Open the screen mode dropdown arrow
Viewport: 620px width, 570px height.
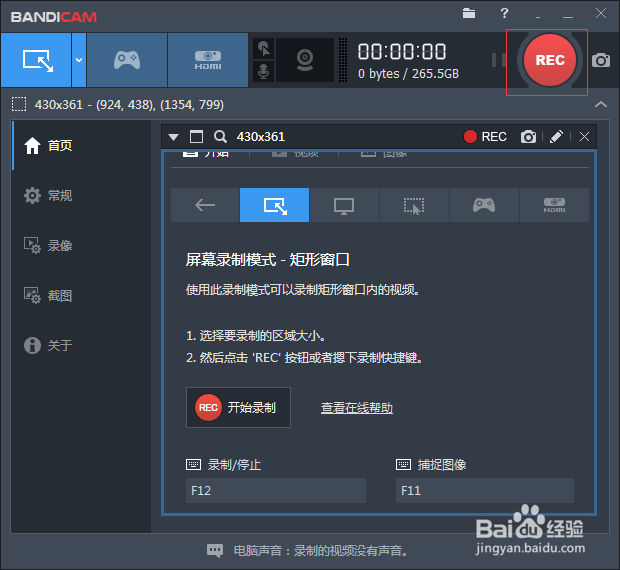click(79, 60)
